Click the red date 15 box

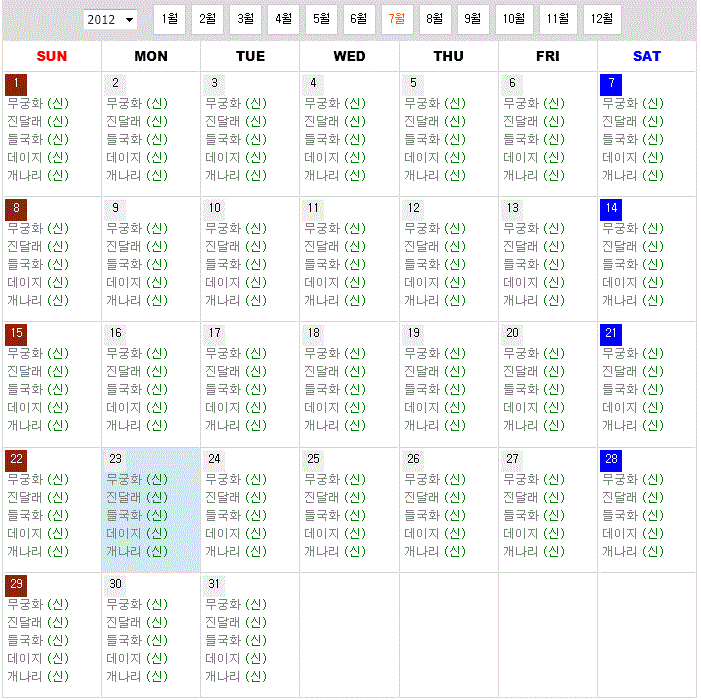16,334
